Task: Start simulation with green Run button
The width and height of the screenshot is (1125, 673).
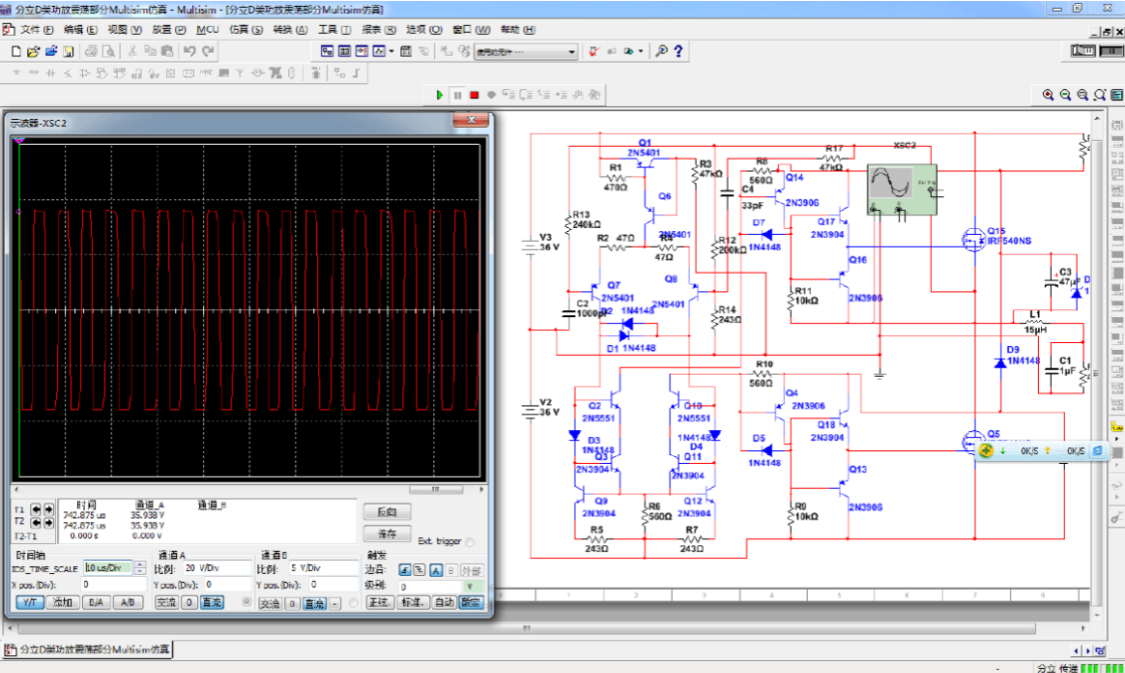Action: click(x=439, y=95)
